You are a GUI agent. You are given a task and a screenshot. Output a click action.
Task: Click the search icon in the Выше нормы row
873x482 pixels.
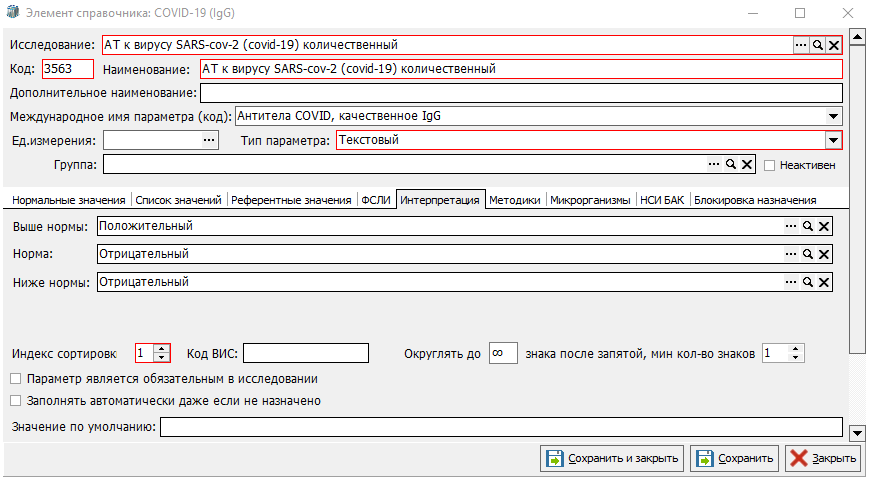point(807,227)
